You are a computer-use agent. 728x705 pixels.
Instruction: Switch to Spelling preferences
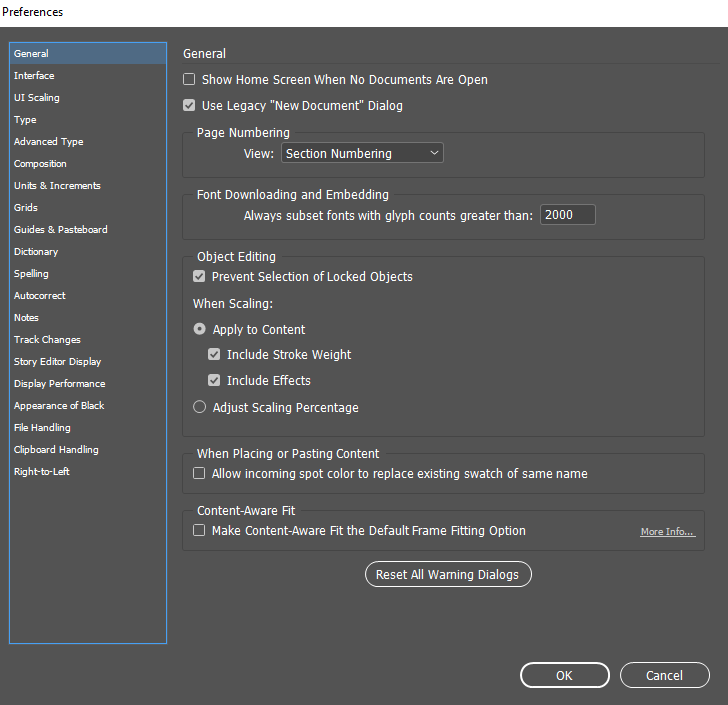click(88, 274)
